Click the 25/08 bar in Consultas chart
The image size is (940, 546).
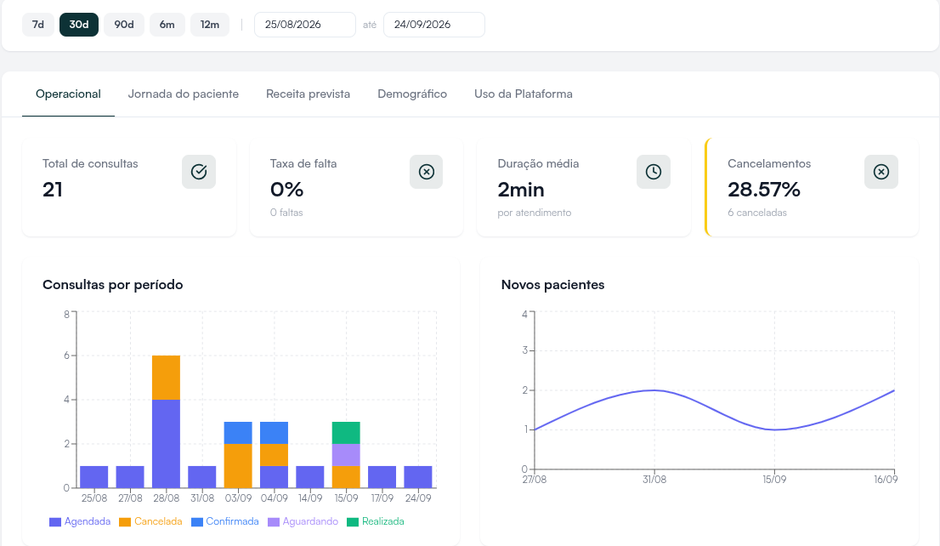point(94,477)
